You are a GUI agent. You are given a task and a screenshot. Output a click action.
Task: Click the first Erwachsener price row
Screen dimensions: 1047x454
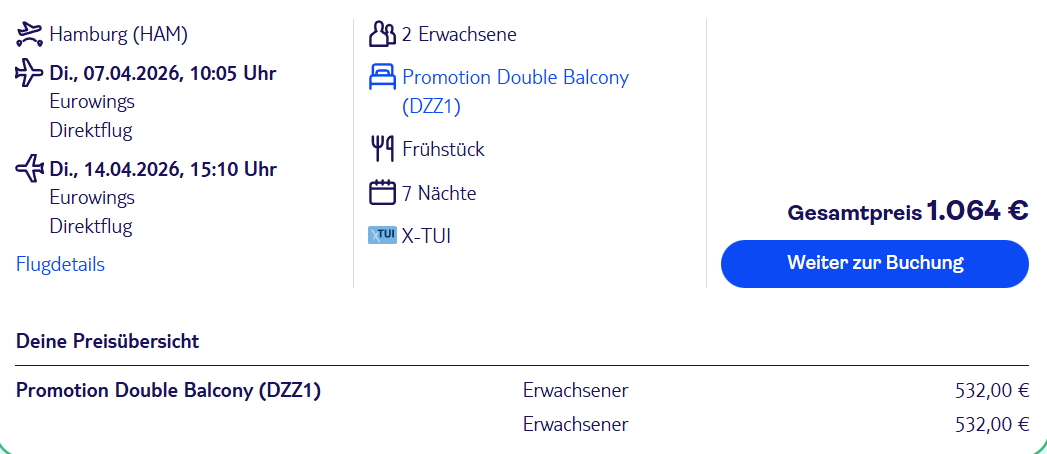coord(575,390)
